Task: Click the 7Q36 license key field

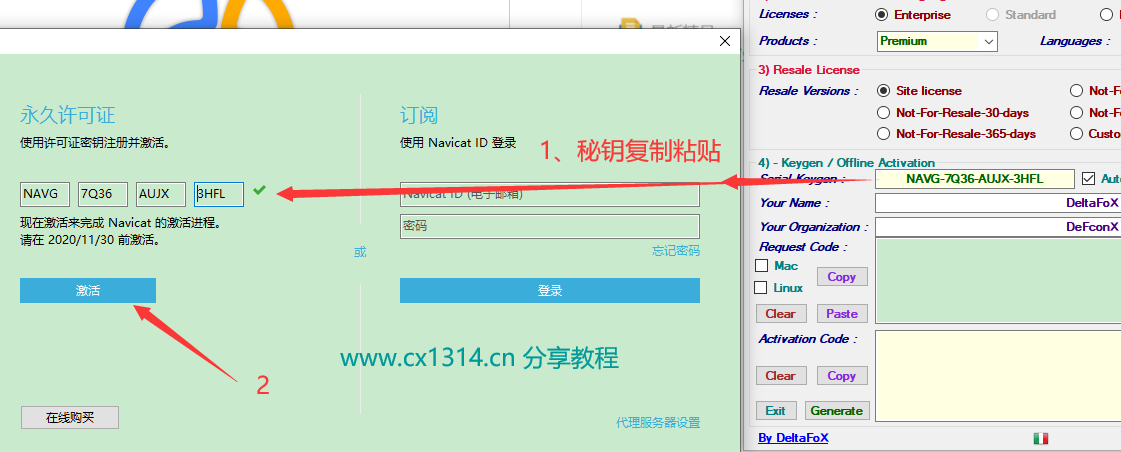Action: pyautogui.click(x=103, y=194)
